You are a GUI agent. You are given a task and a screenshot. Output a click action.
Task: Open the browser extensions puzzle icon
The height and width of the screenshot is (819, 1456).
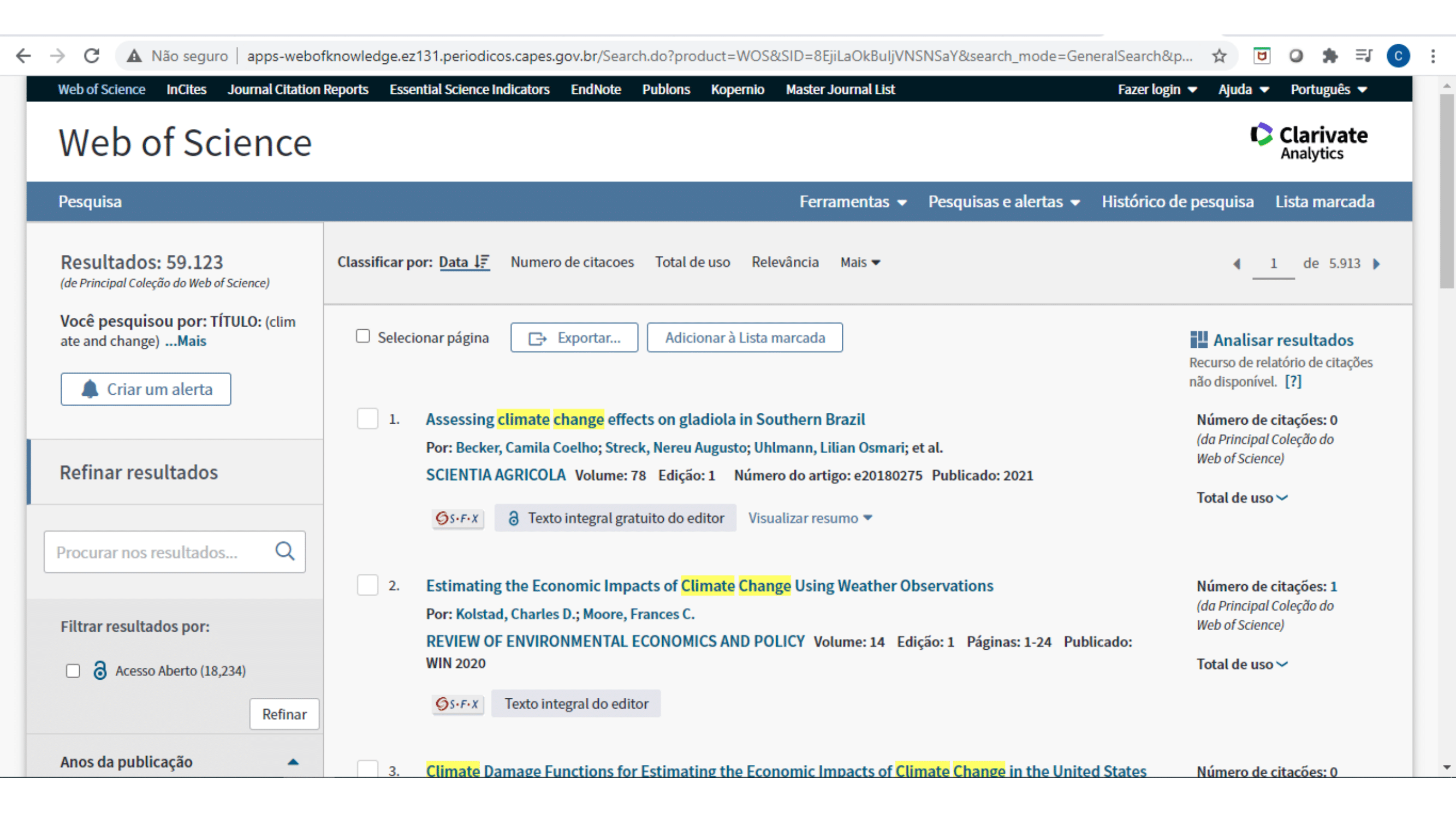coord(1329,55)
